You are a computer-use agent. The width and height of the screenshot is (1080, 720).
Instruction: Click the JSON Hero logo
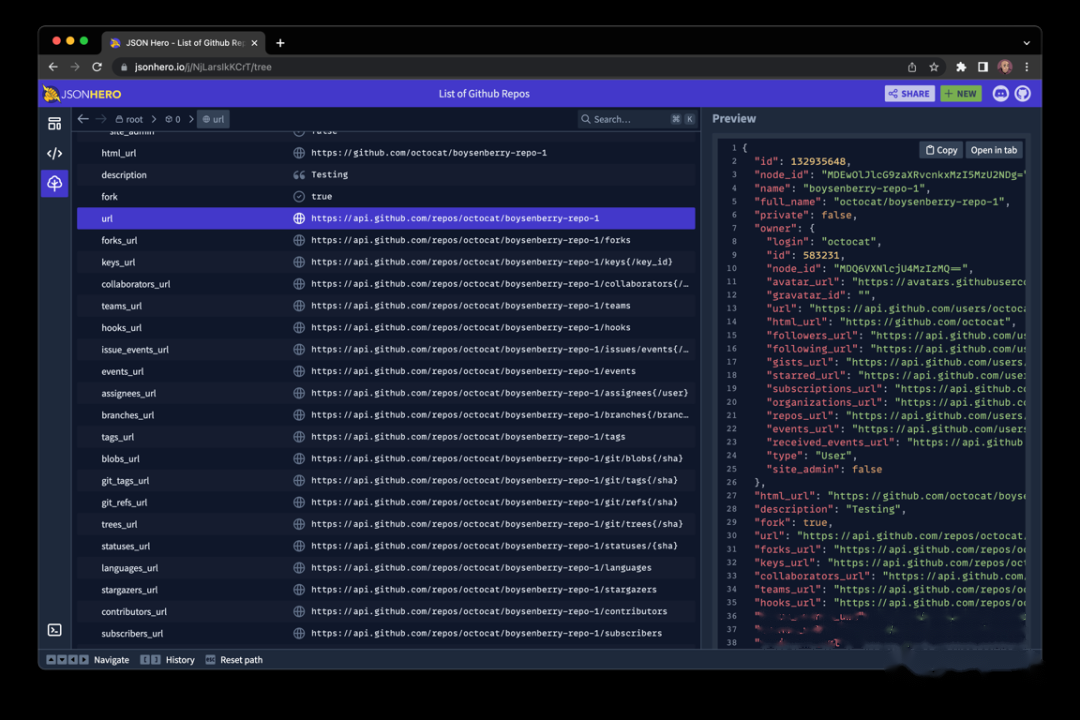click(82, 94)
